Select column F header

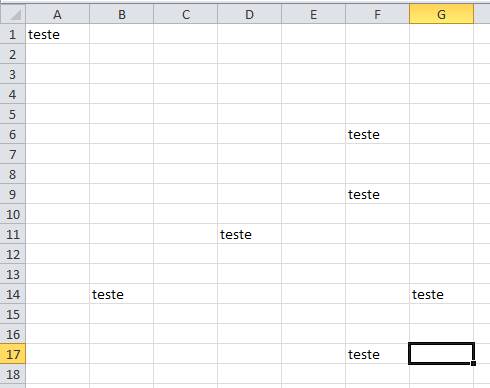point(377,14)
